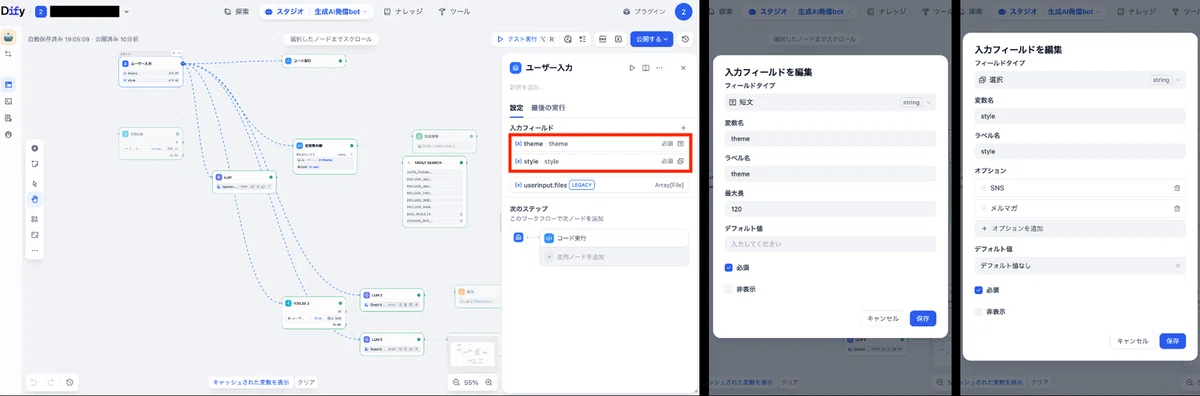
Task: Click the organize nodes tool
Action: pos(35,219)
